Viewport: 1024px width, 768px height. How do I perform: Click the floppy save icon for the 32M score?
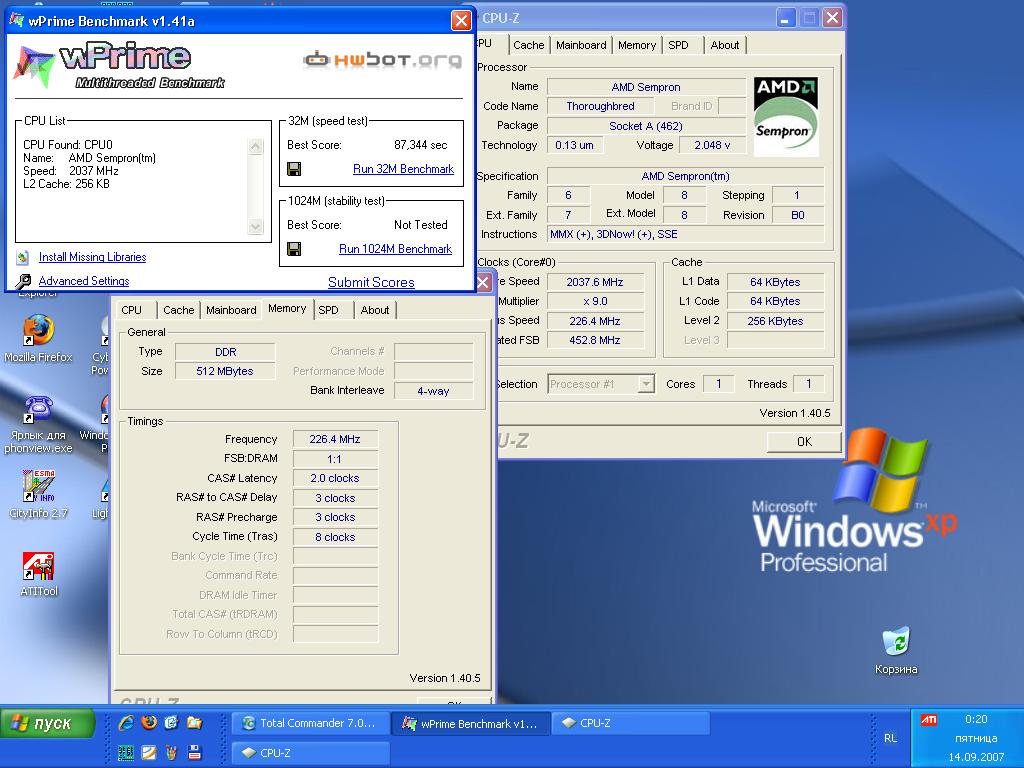click(294, 169)
